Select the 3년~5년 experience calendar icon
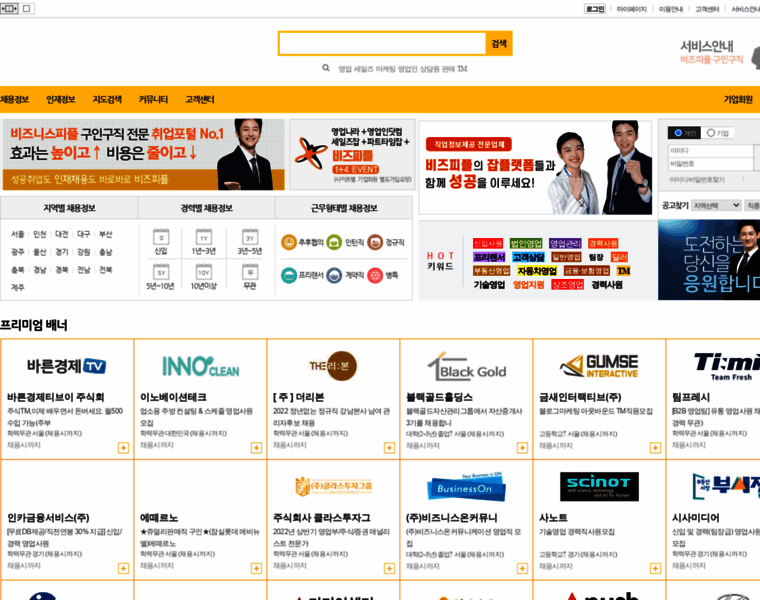This screenshot has height=600, width=760. [x=250, y=237]
